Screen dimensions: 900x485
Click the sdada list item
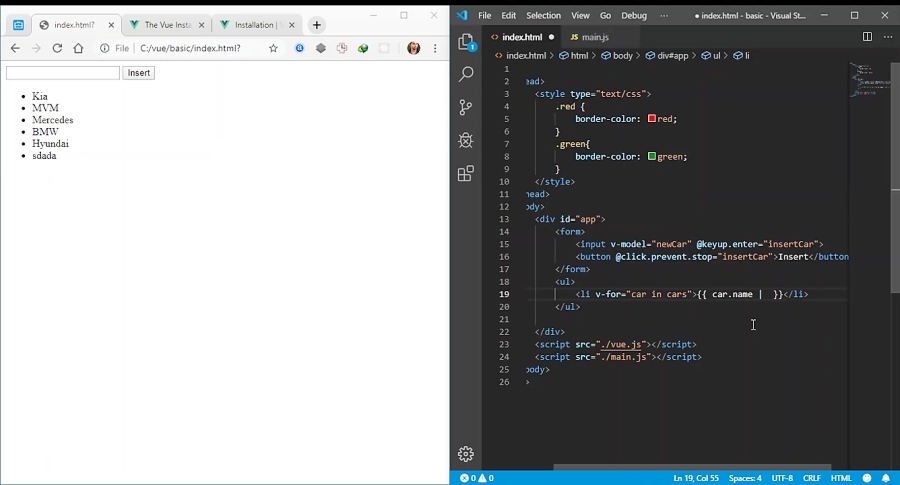[44, 156]
